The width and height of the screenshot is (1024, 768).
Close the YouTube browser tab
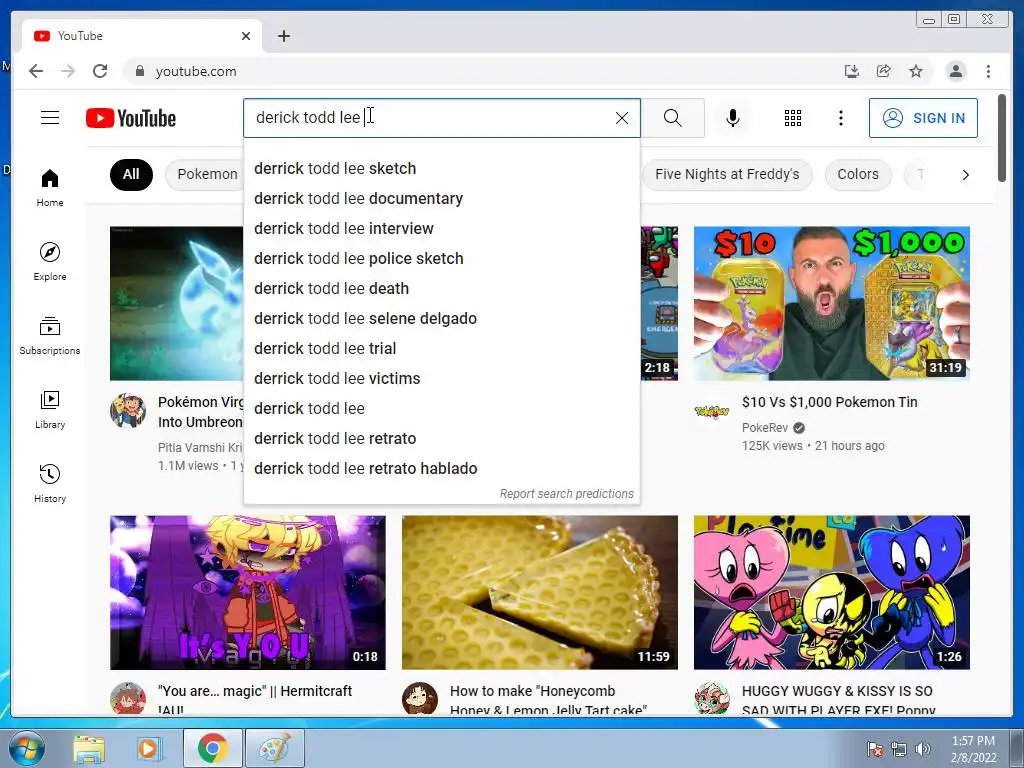point(246,36)
